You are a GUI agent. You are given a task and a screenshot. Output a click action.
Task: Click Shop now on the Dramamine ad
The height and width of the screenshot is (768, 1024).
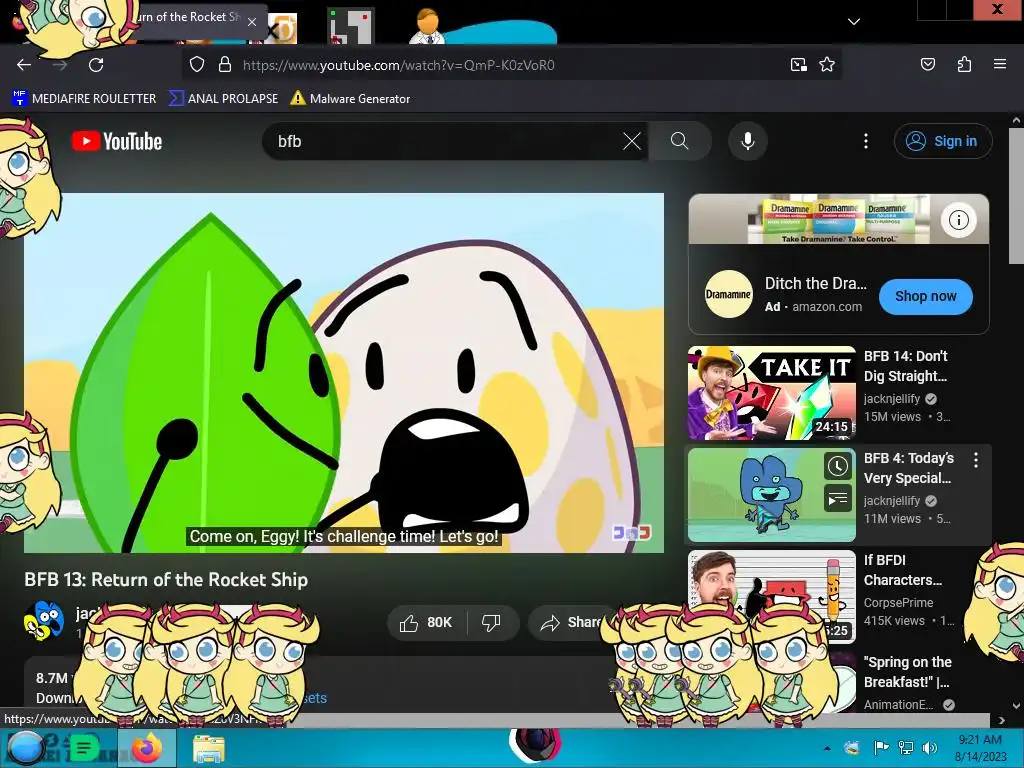(925, 296)
